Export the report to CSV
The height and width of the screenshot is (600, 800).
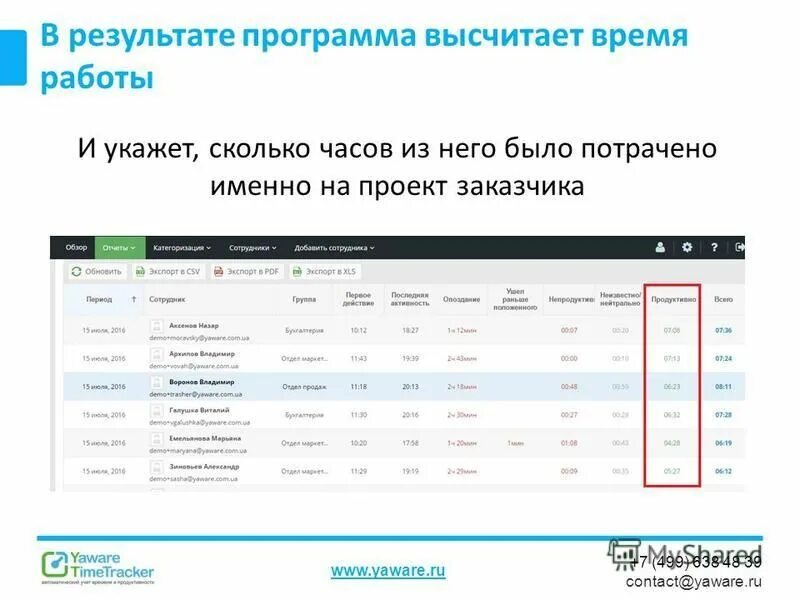[x=170, y=271]
